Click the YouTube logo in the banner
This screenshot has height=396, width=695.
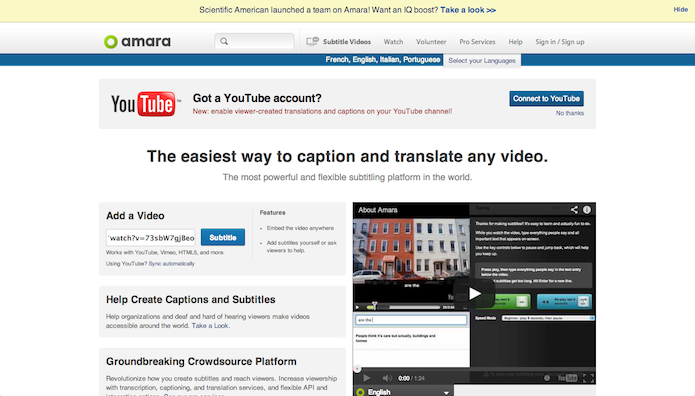click(145, 104)
